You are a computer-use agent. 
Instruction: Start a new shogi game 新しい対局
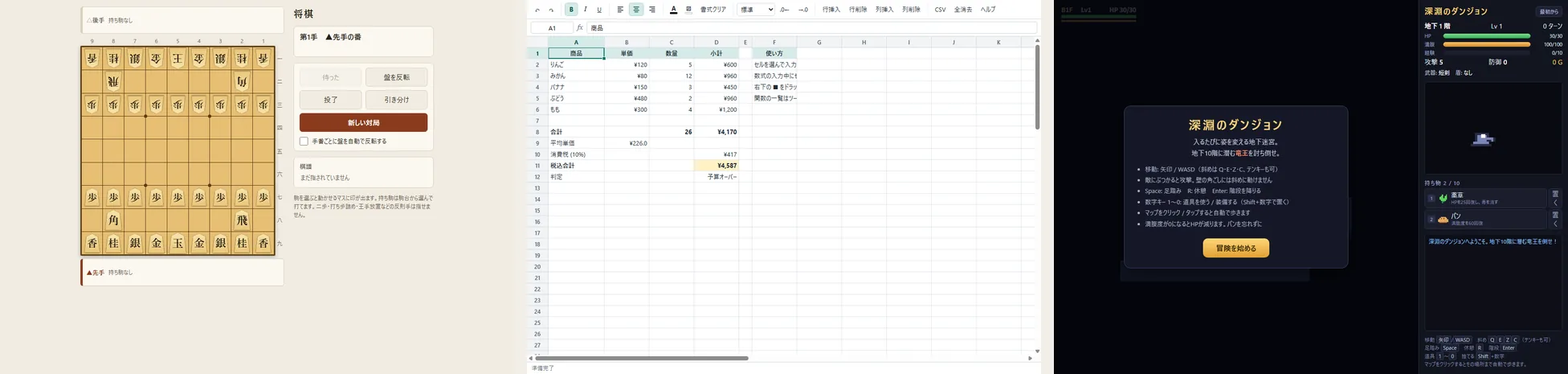[x=363, y=122]
